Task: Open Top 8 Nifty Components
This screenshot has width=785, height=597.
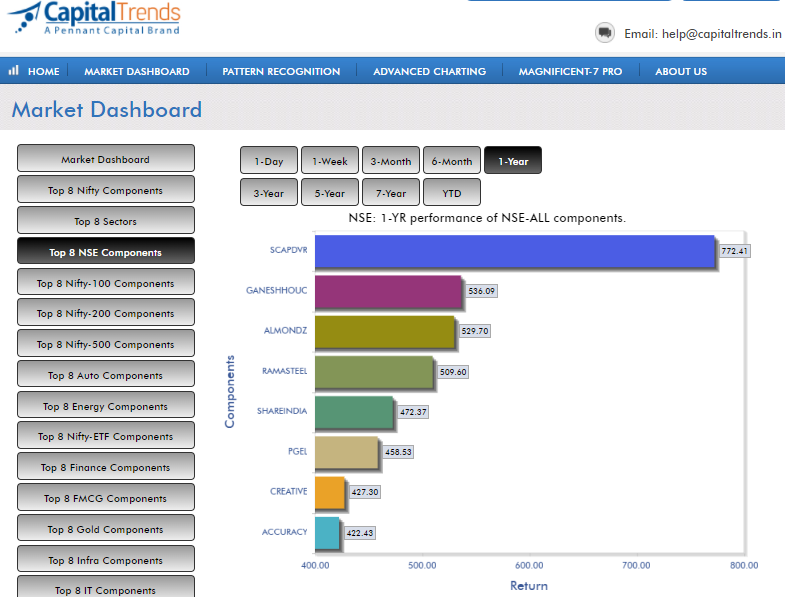Action: pos(106,190)
